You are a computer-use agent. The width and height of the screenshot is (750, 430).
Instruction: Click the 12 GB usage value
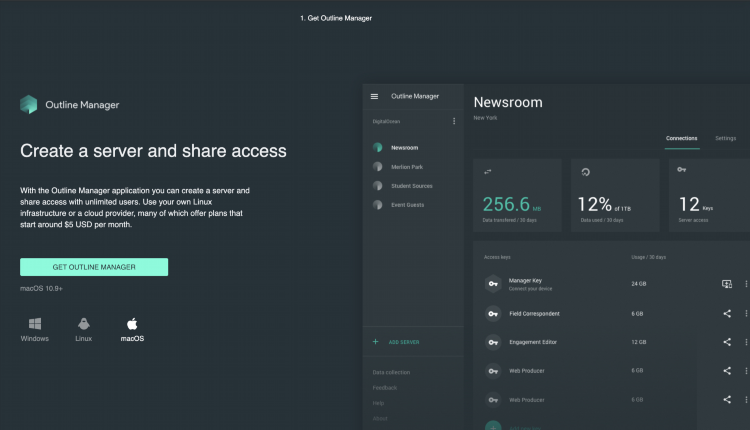point(639,342)
